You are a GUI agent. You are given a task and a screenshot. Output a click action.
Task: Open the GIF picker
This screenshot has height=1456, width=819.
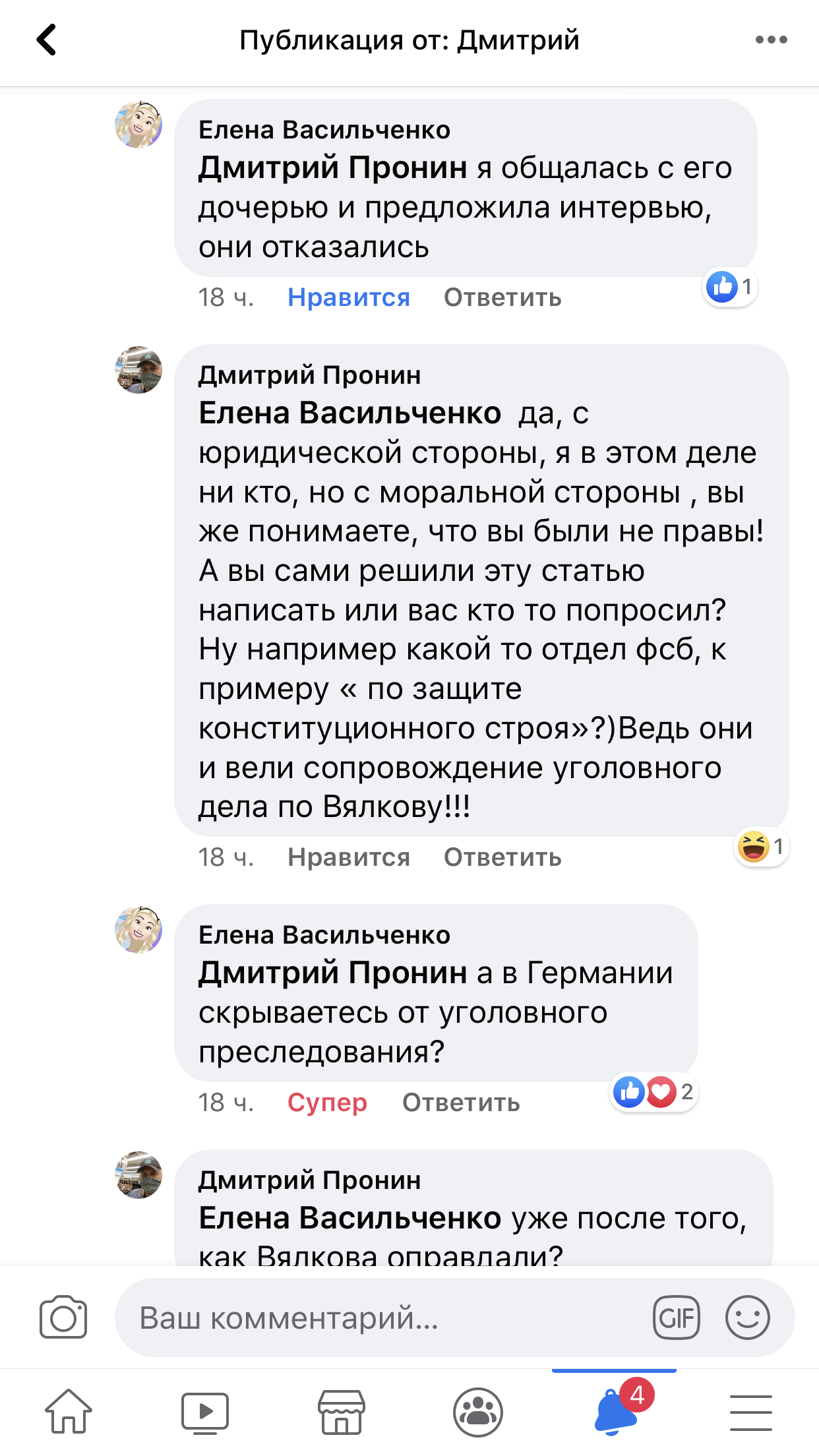[676, 1318]
